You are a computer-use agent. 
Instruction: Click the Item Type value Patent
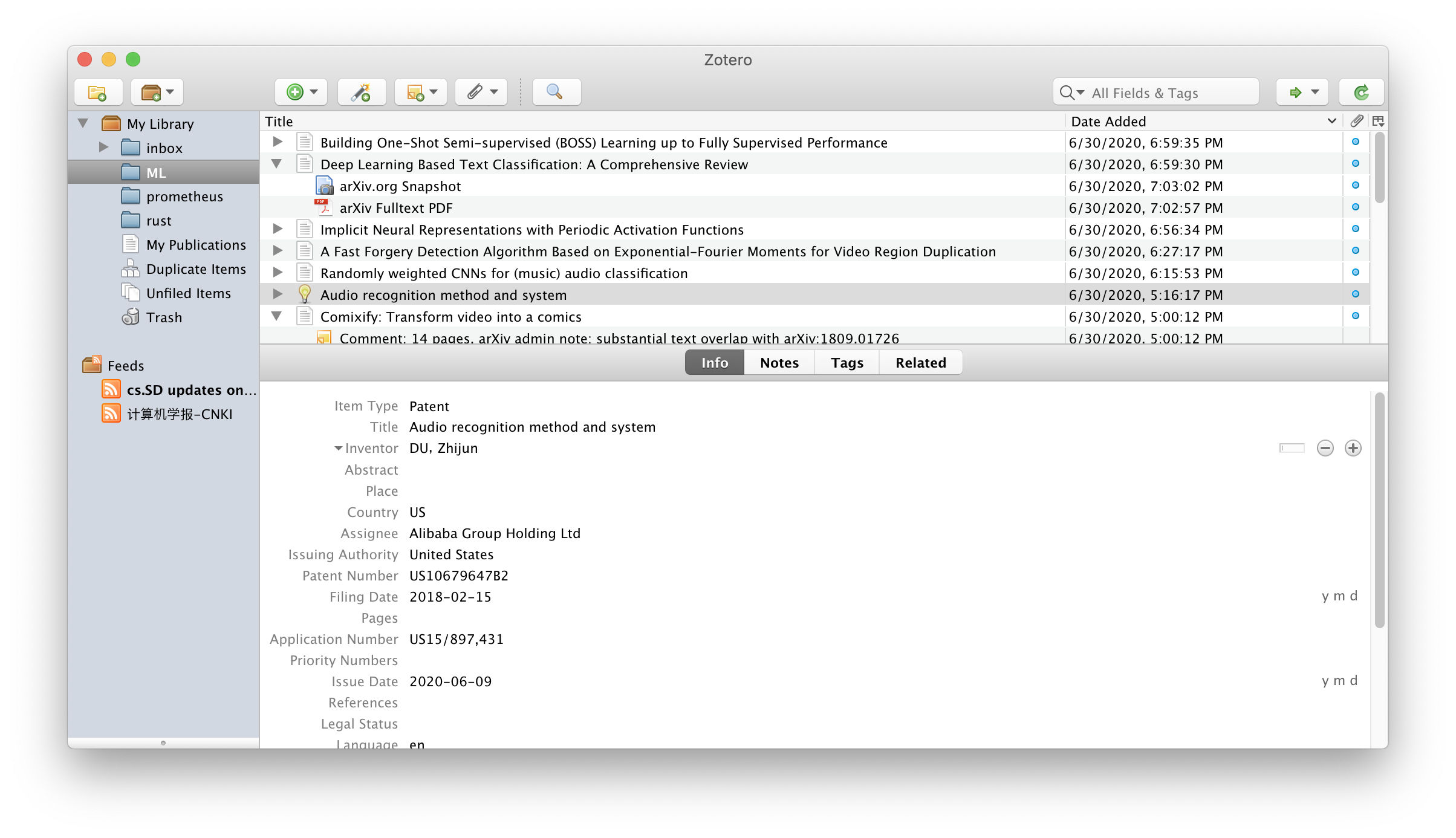pos(429,406)
